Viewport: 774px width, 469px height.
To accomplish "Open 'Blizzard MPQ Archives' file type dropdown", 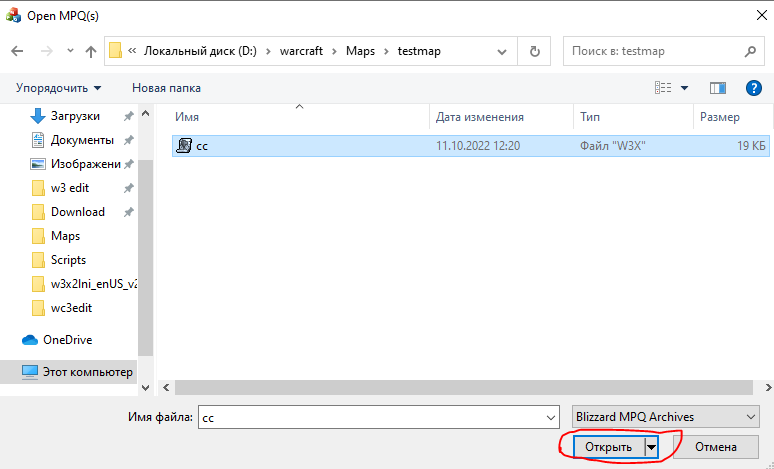I will 665,417.
